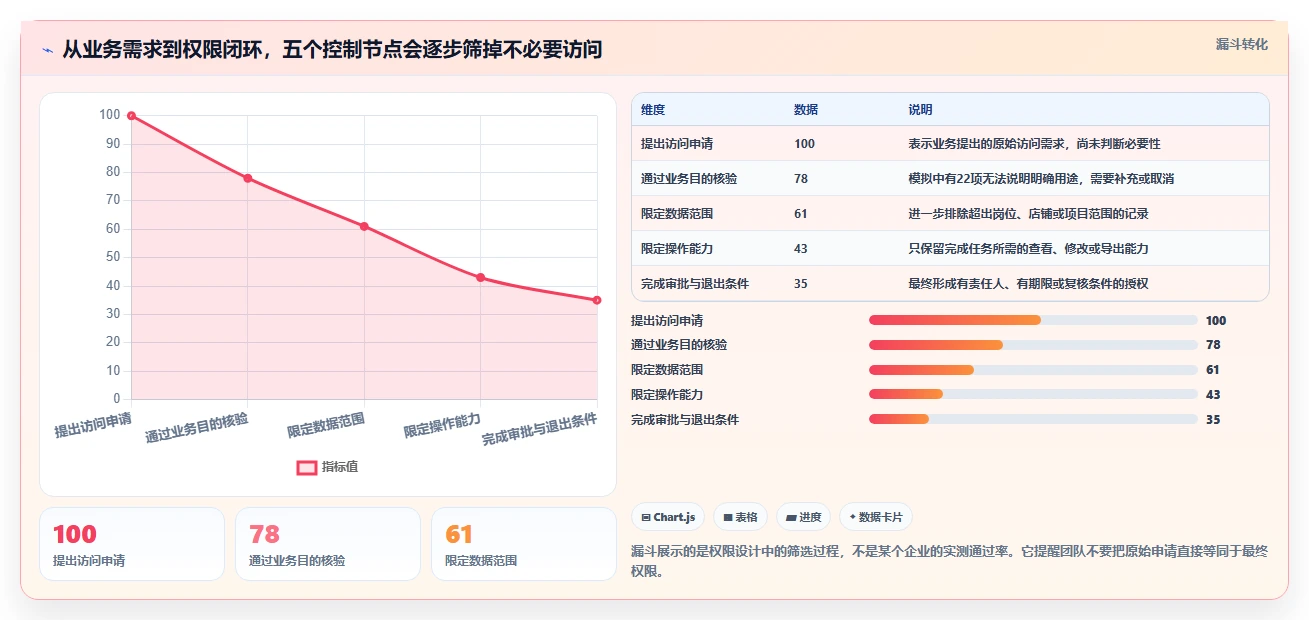Click the lightning icon beside the title

tap(48, 50)
